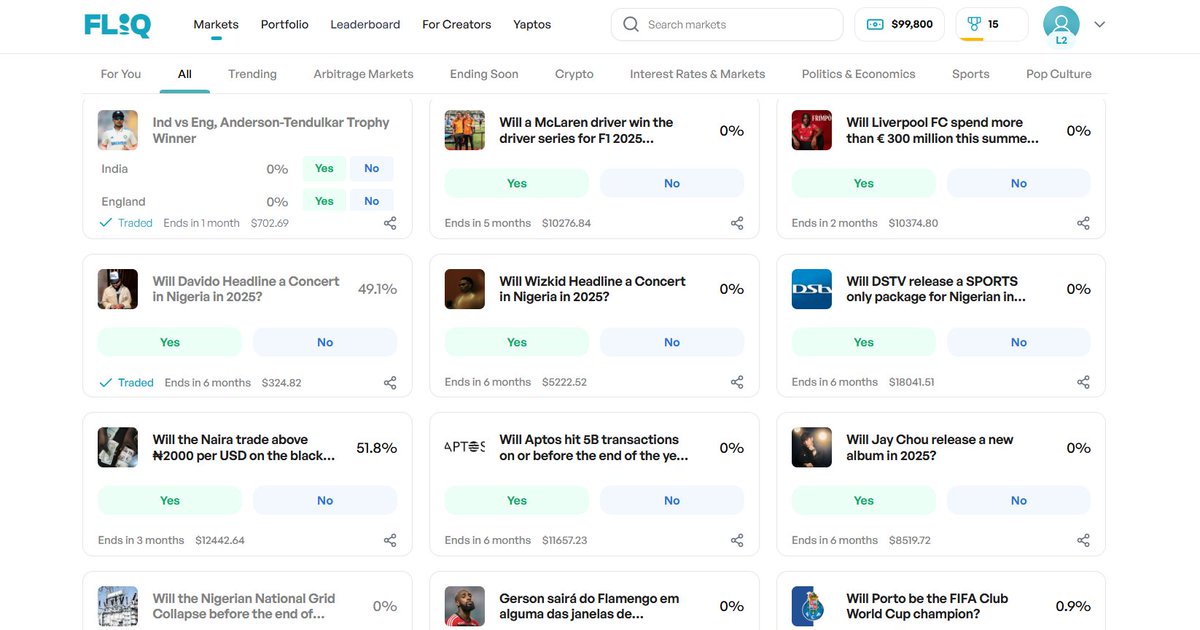Open the trophy points badge showing 15
The width and height of the screenshot is (1200, 630).
tap(992, 24)
